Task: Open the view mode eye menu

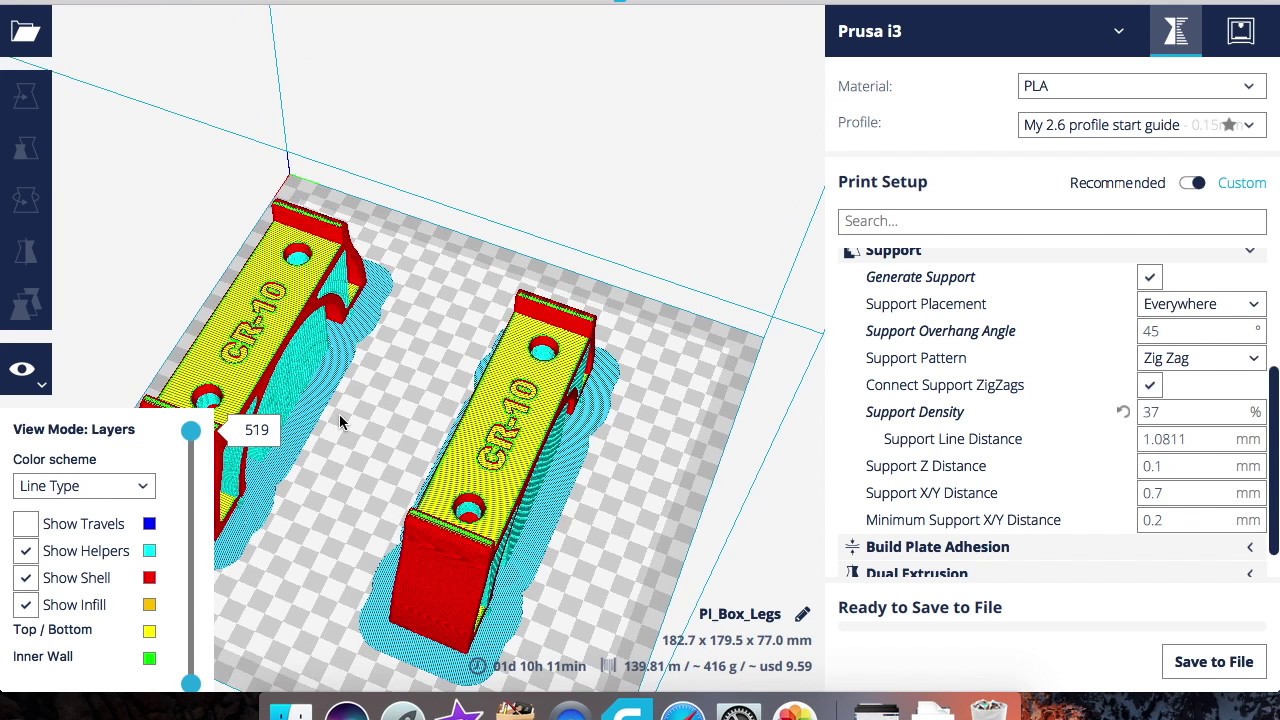Action: (x=25, y=370)
